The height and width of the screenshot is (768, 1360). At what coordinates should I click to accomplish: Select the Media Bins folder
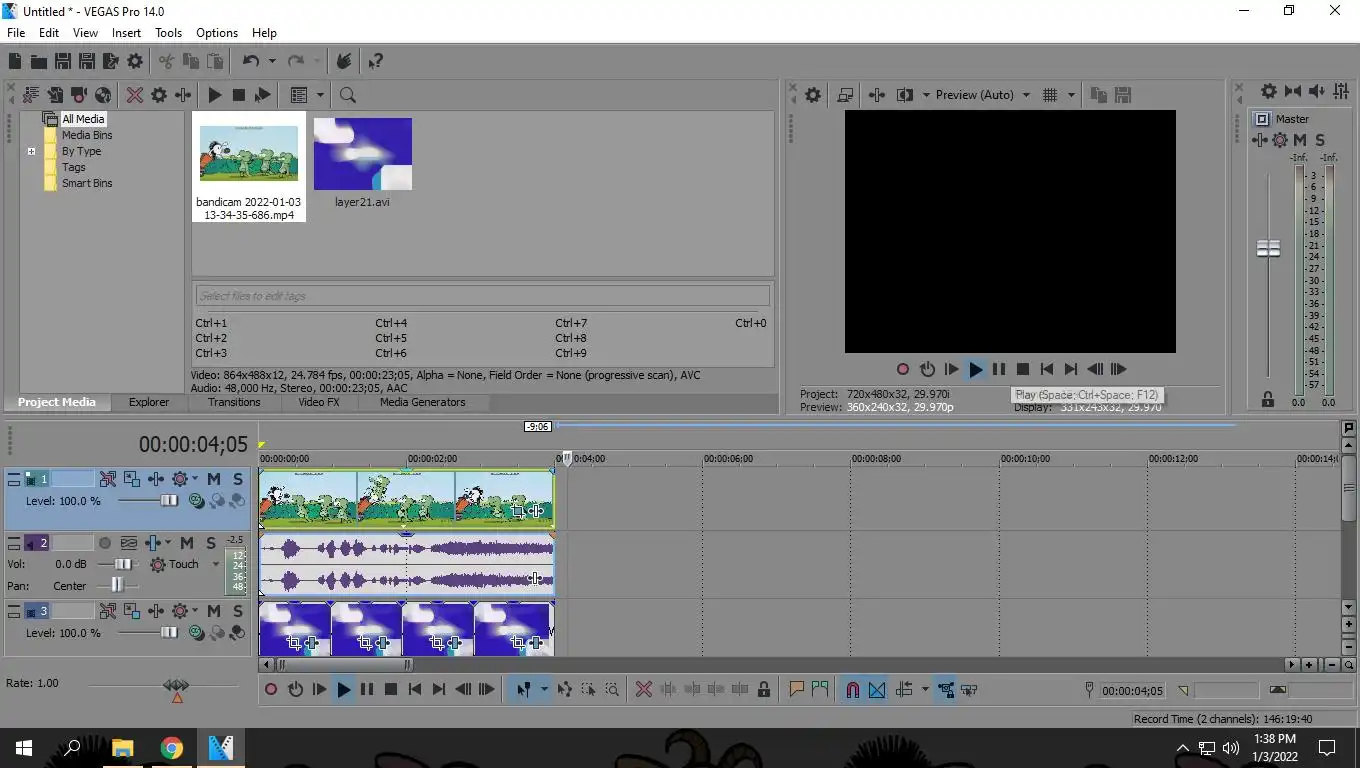point(87,135)
